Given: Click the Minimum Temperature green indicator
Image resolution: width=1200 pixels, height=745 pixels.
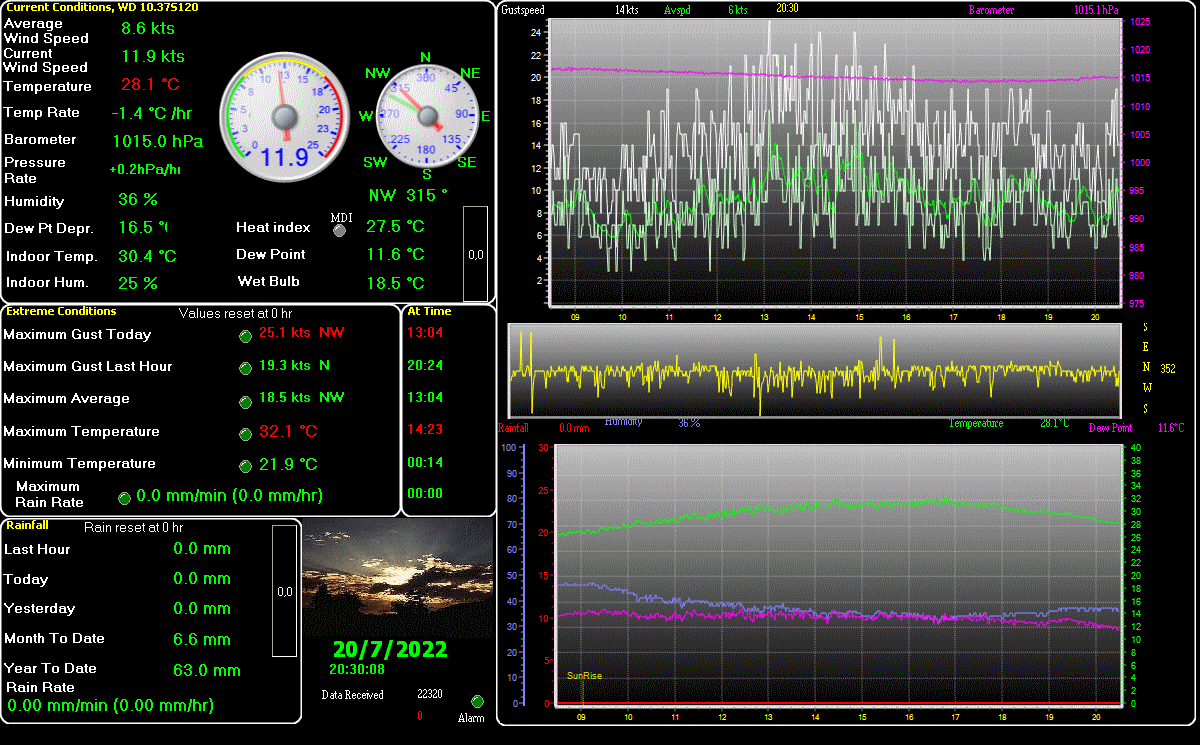Looking at the screenshot, I should point(245,466).
